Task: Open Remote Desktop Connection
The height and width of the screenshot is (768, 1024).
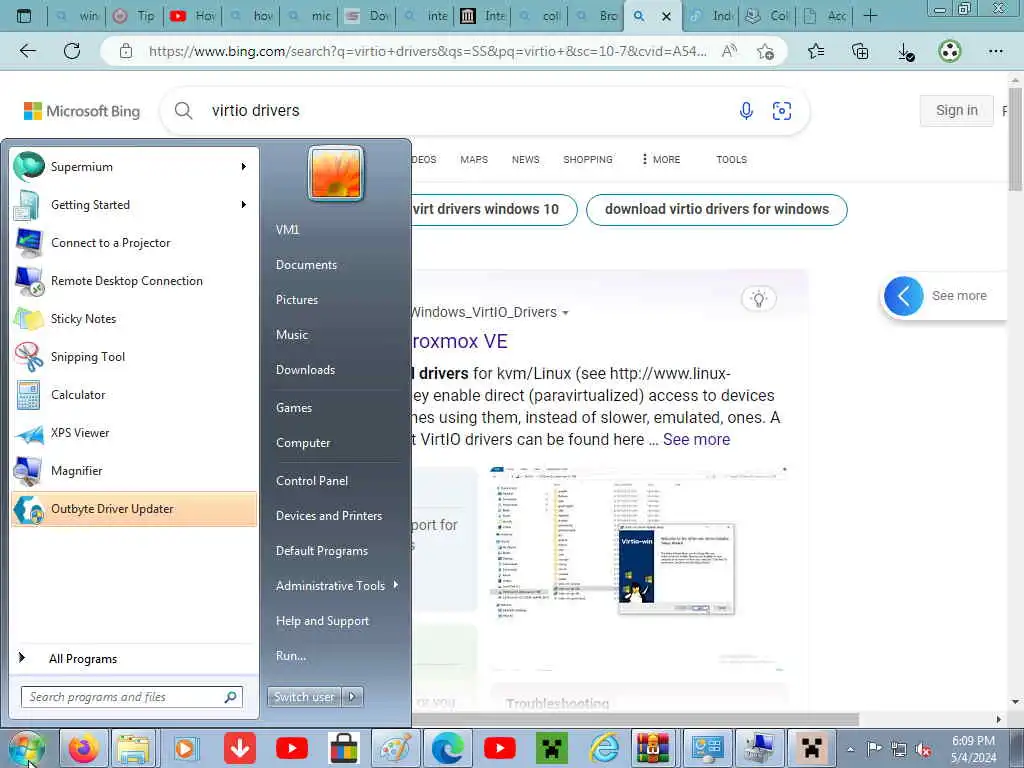Action: pyautogui.click(x=134, y=281)
